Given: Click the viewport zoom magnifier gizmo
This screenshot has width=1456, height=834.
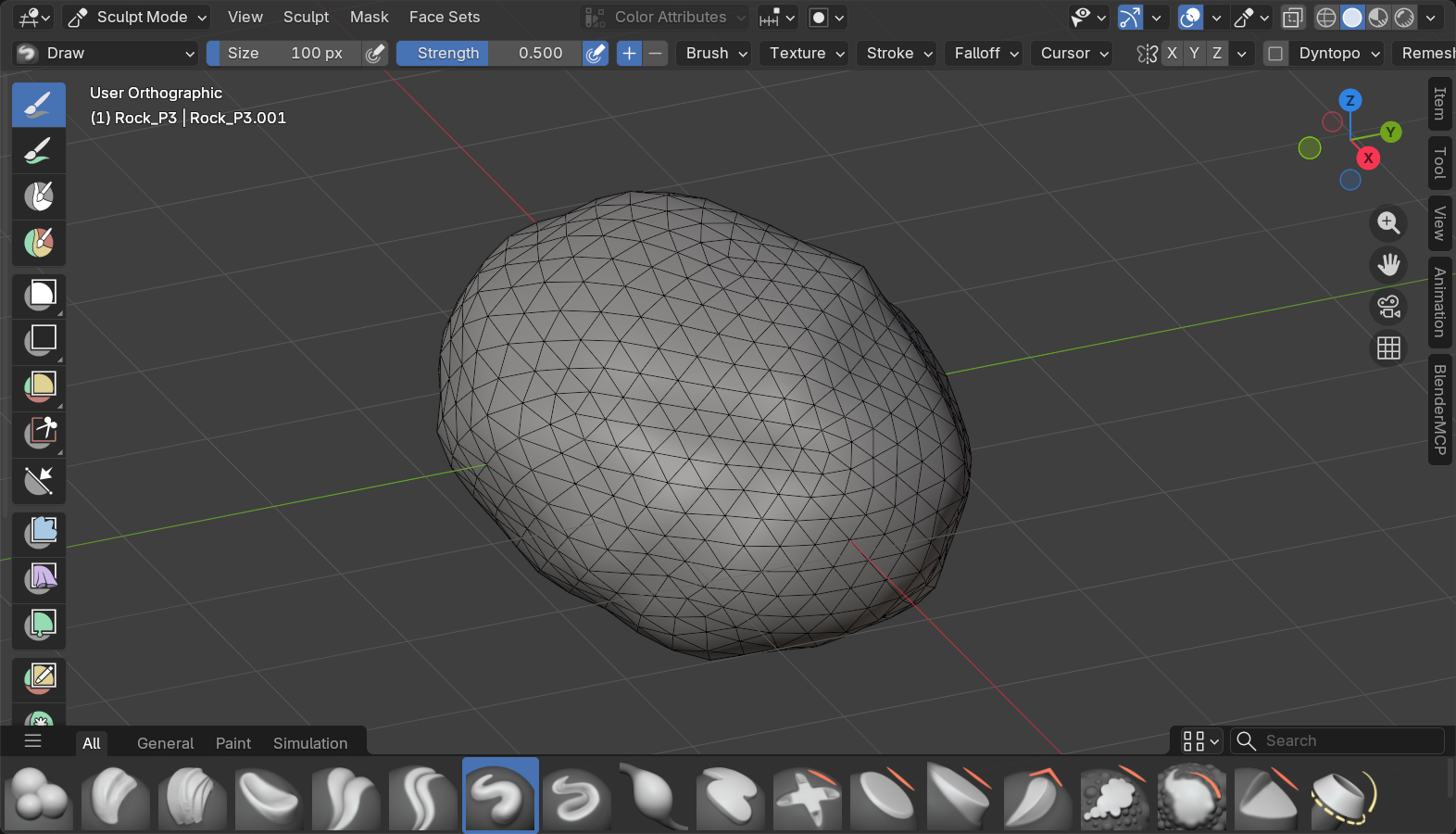Looking at the screenshot, I should [1388, 223].
